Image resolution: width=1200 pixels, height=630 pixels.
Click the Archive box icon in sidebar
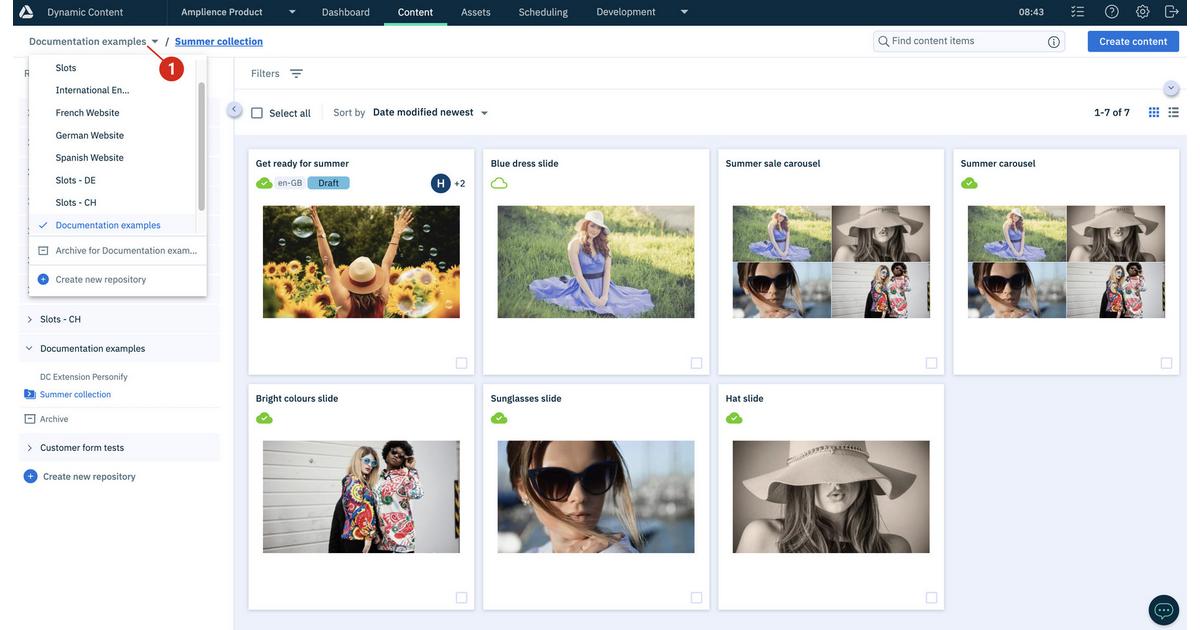(30, 419)
